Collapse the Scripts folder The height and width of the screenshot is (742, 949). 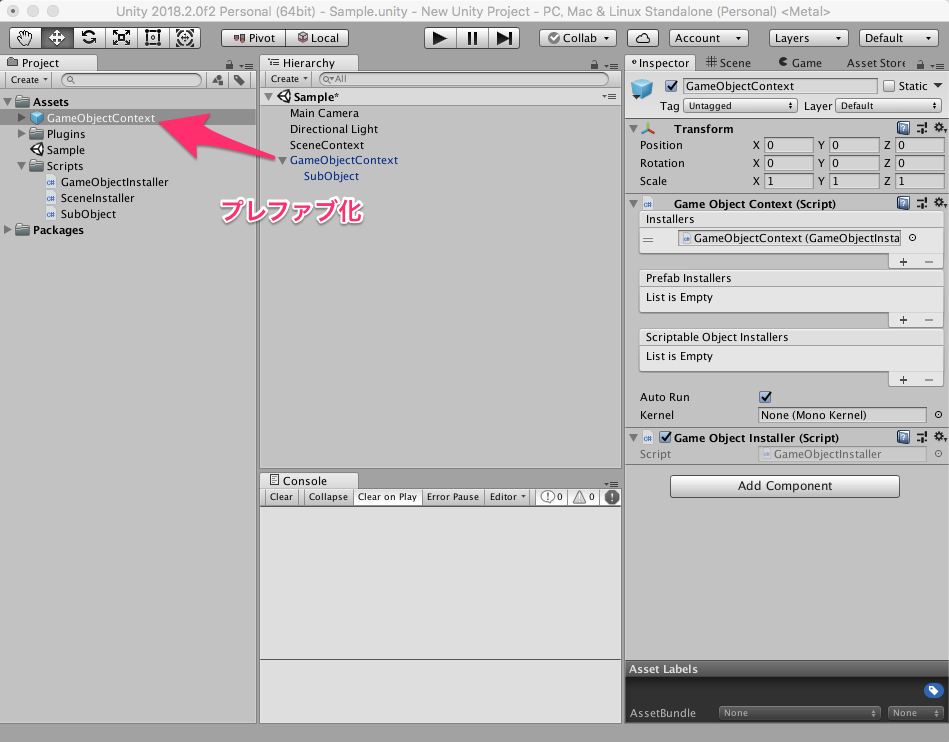coord(22,166)
